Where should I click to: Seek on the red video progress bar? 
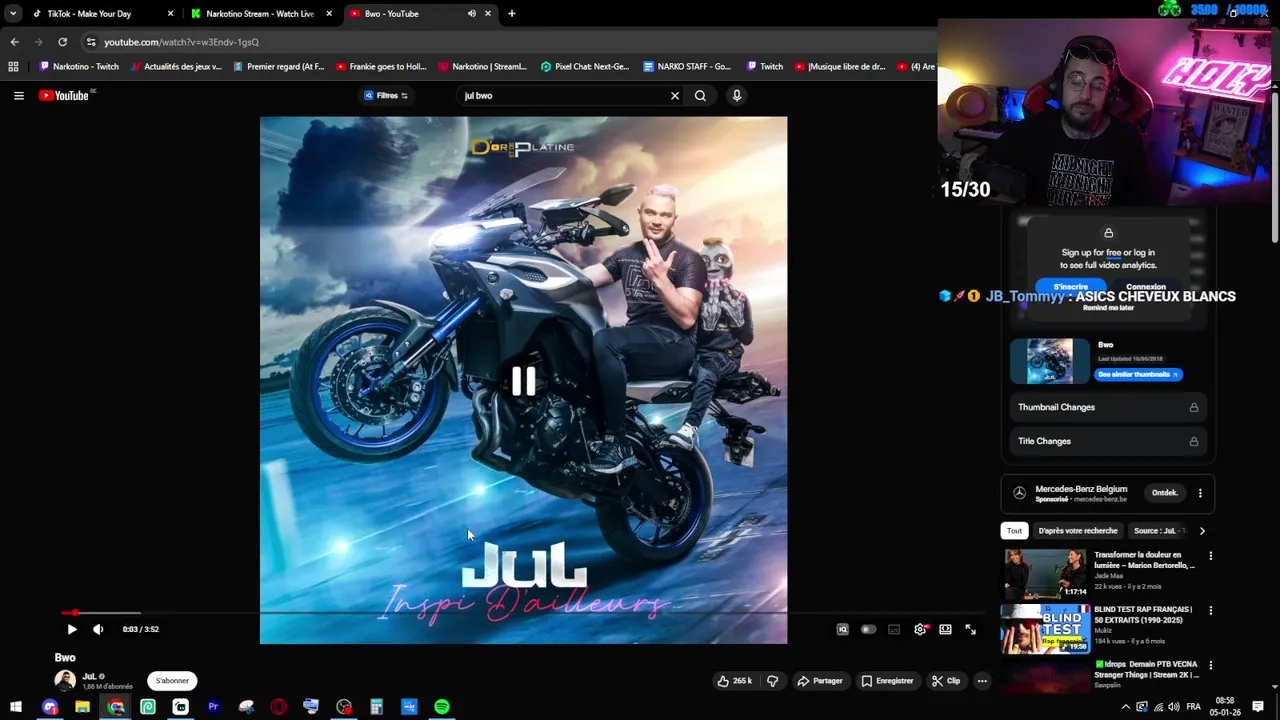(x=523, y=612)
